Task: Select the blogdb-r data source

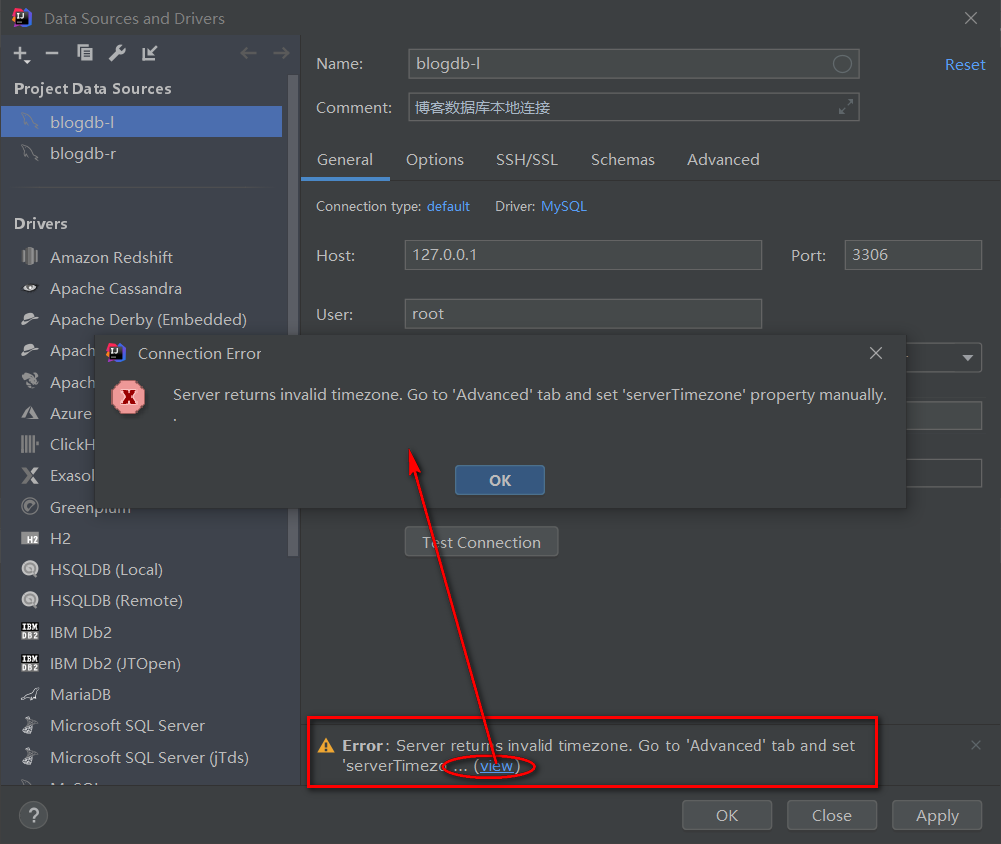Action: click(141, 153)
